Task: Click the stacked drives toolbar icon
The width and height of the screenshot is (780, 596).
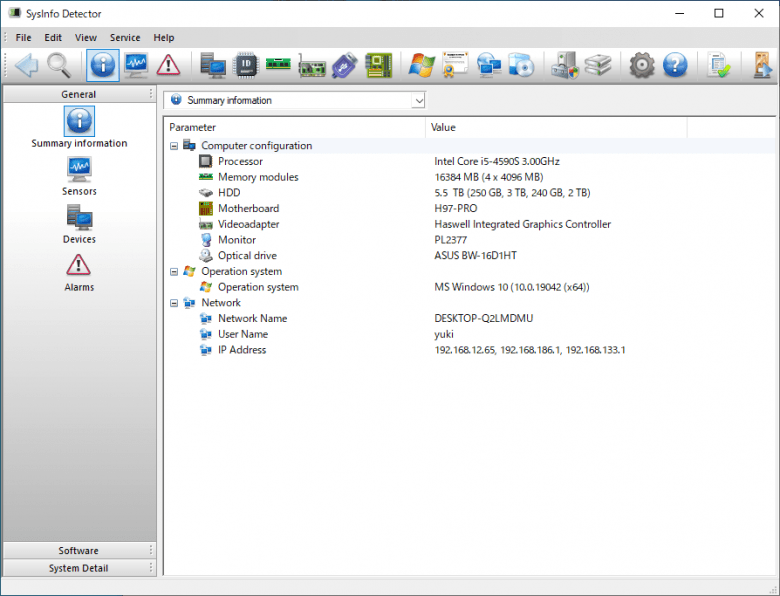Action: (x=597, y=65)
